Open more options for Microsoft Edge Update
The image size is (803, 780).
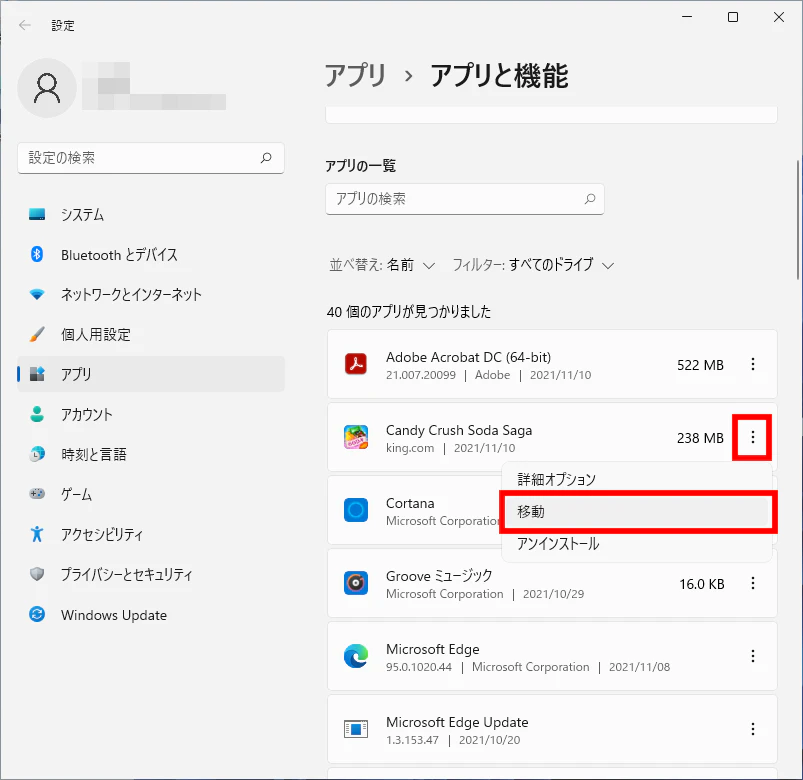753,729
